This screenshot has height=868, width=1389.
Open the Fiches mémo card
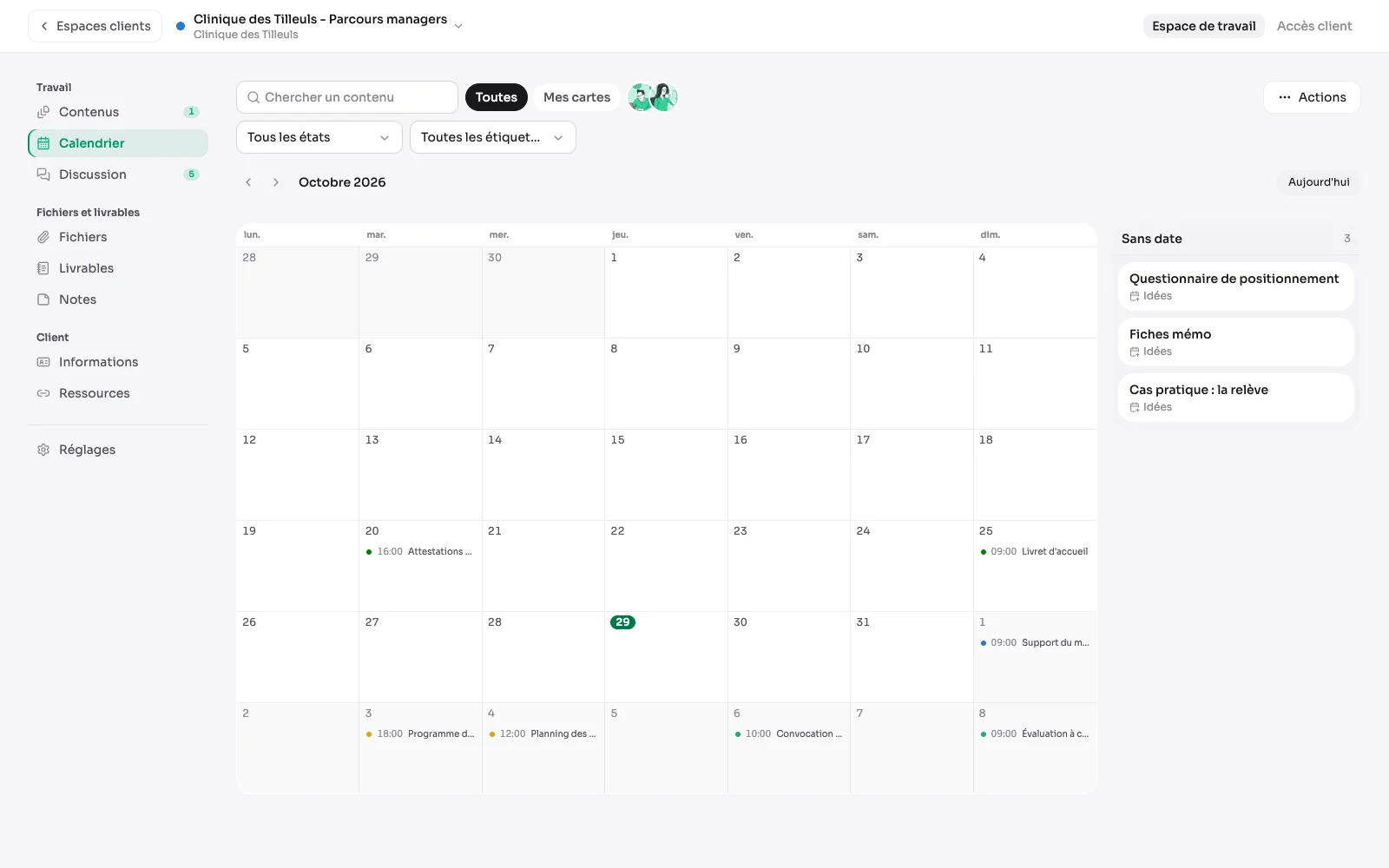tap(1236, 342)
